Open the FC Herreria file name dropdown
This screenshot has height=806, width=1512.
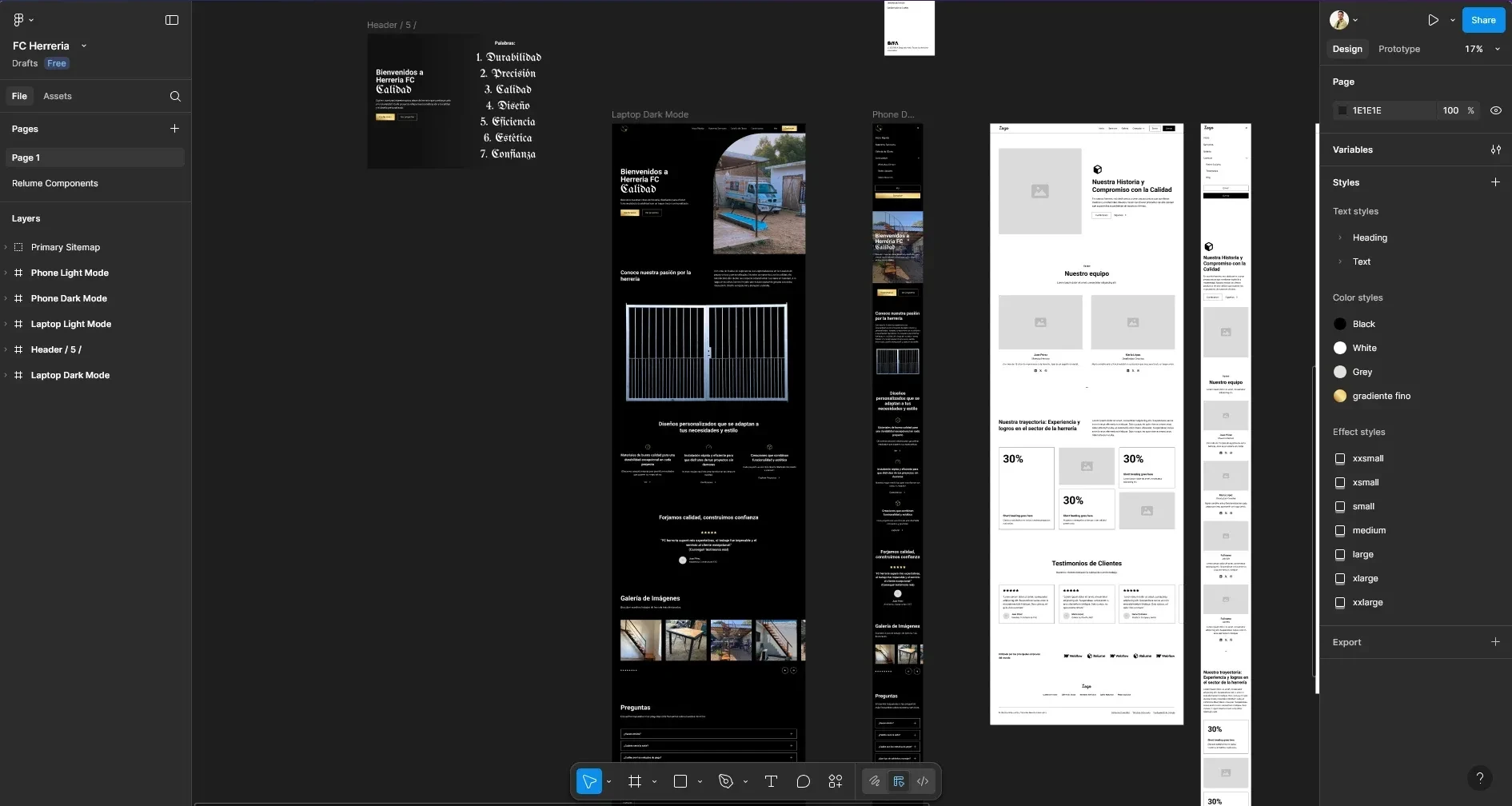(x=84, y=46)
